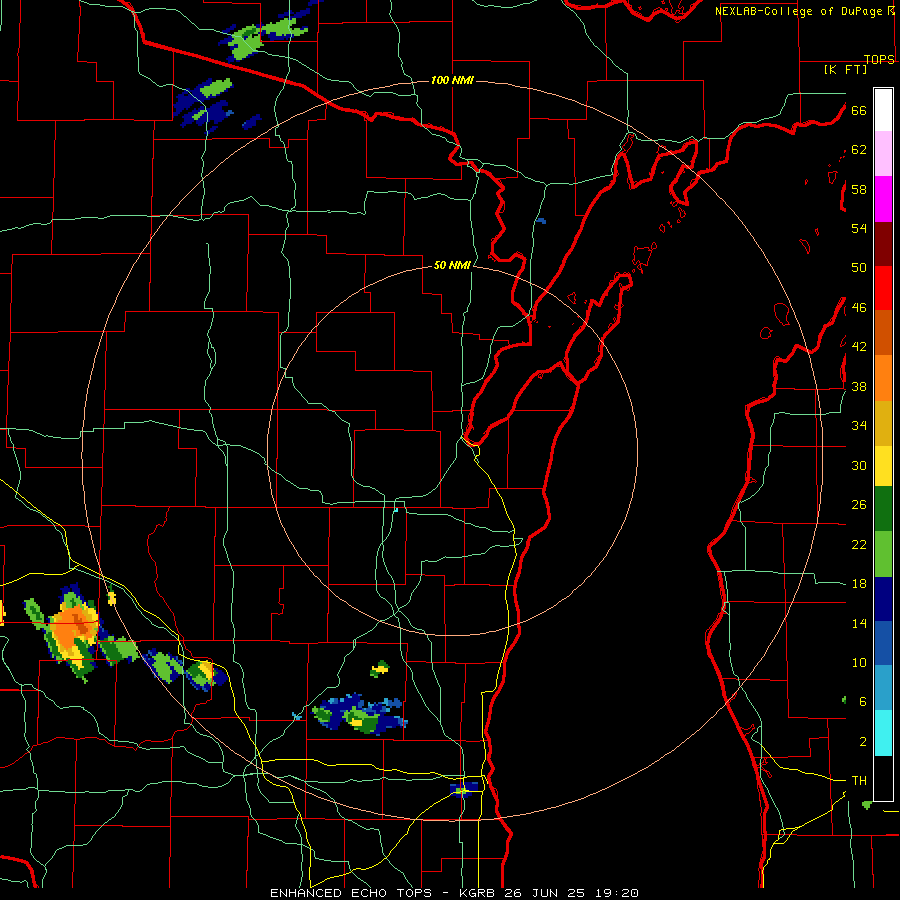Click the '42' legend value
Viewport: 900px width, 900px height.
859,347
